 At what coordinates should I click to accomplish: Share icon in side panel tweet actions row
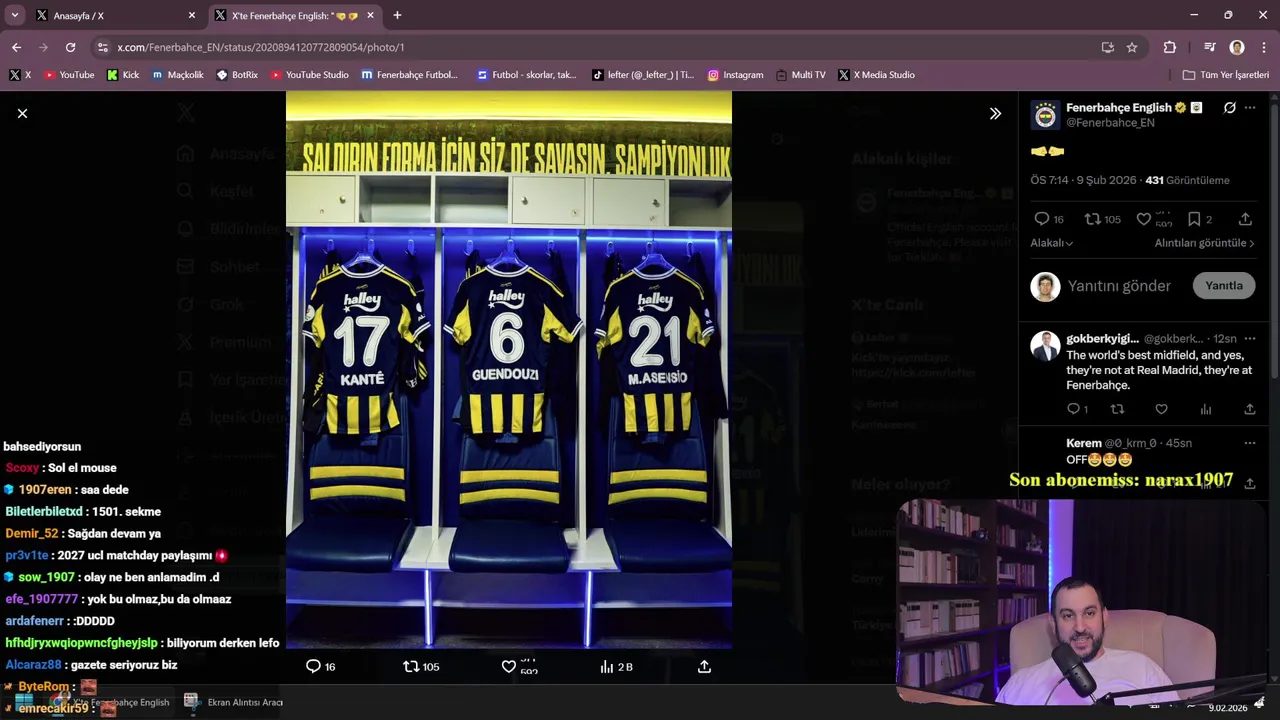[1245, 219]
